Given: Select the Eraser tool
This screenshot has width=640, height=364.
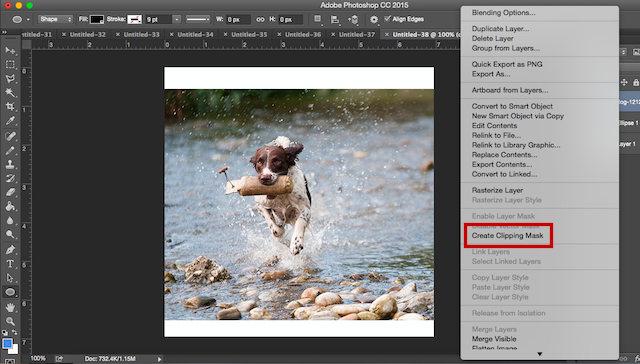Looking at the screenshot, I should (10, 192).
